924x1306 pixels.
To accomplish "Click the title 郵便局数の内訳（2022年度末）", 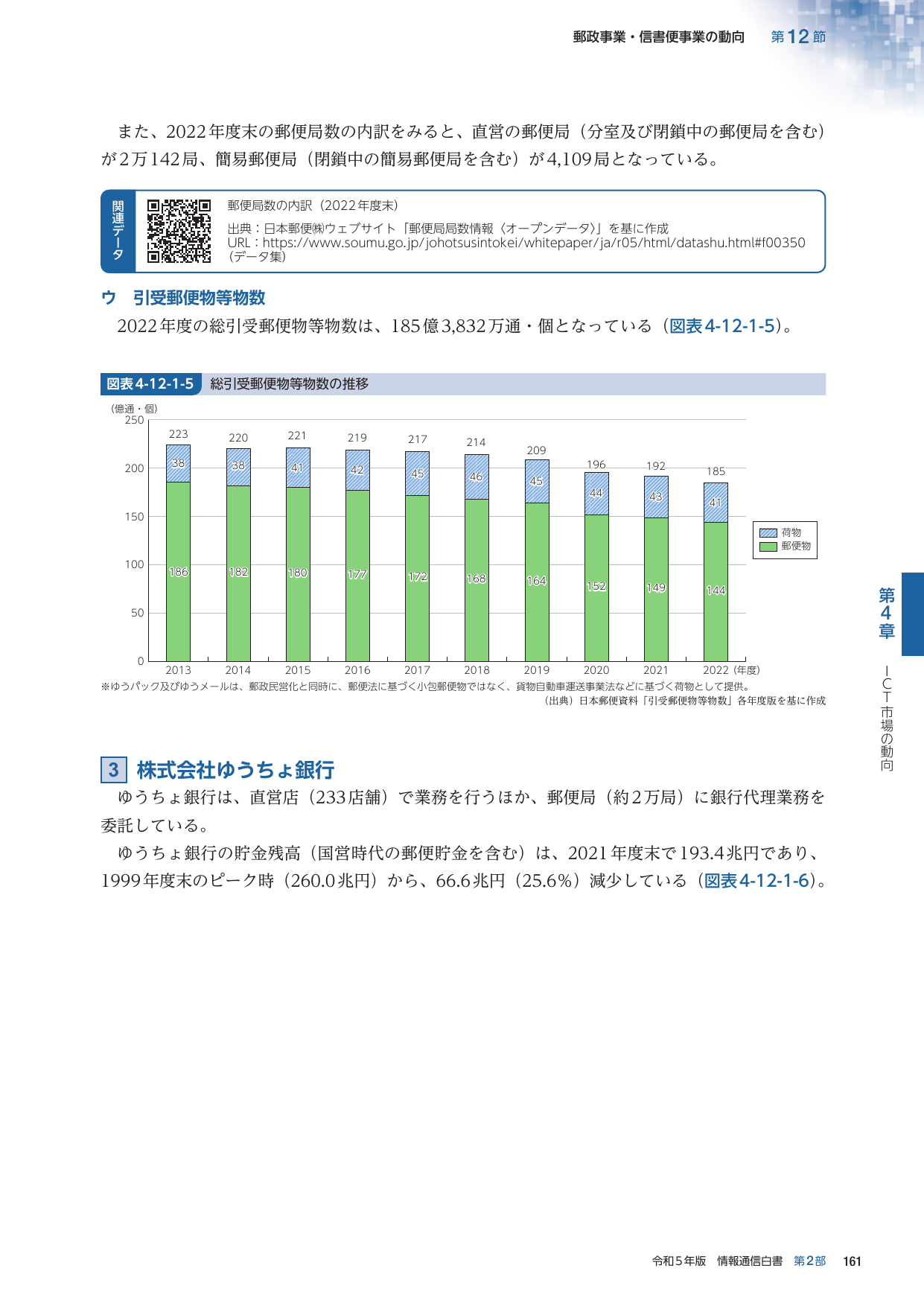I will point(313,206).
